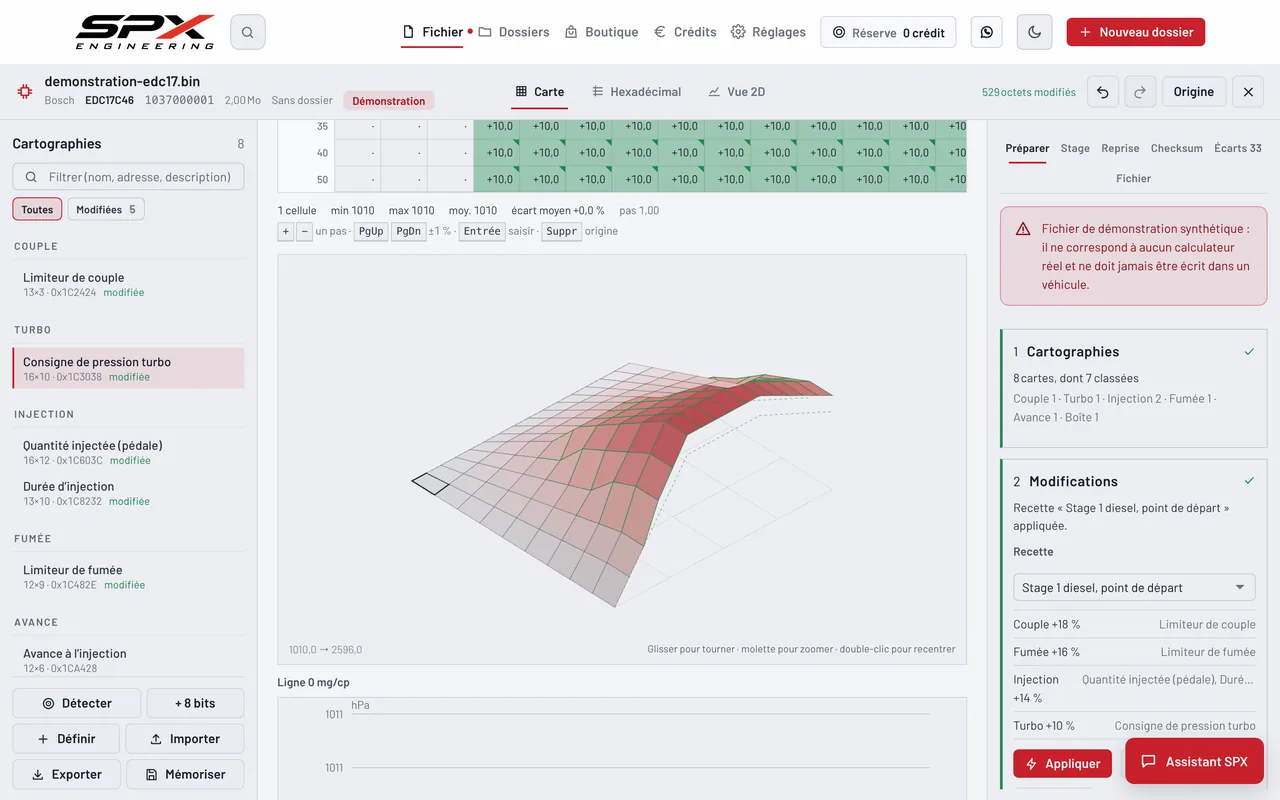1280x800 pixels.
Task: Open the Fichier menu
Action: pyautogui.click(x=433, y=32)
